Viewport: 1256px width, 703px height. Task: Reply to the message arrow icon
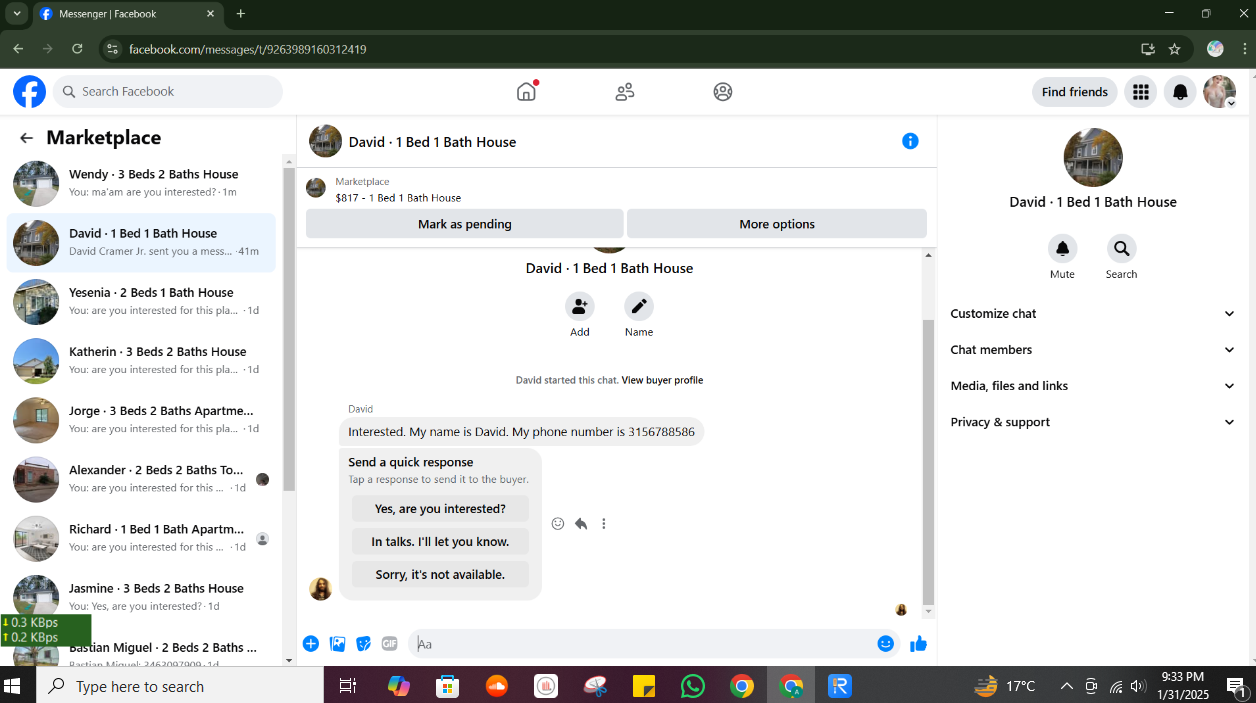tap(581, 523)
